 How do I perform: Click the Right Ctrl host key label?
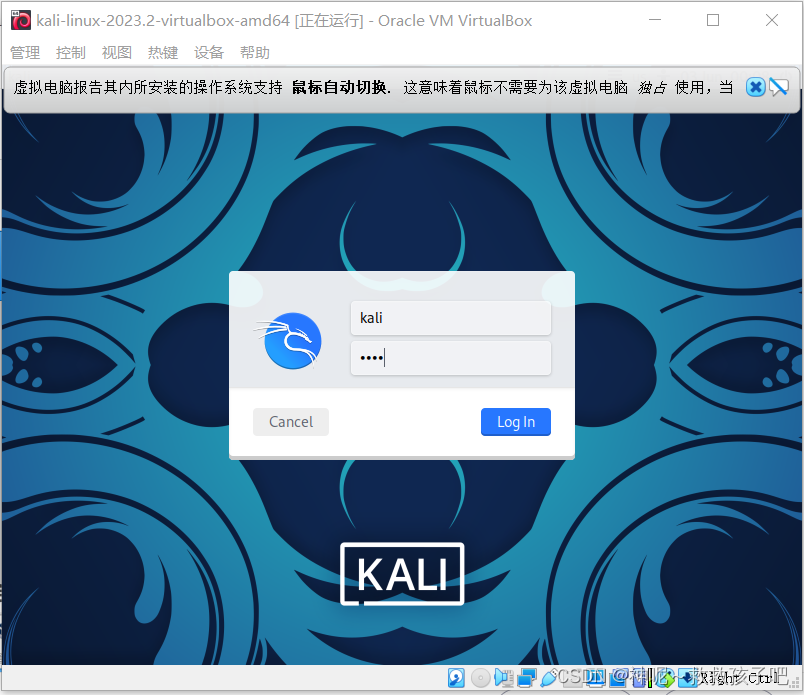click(740, 678)
